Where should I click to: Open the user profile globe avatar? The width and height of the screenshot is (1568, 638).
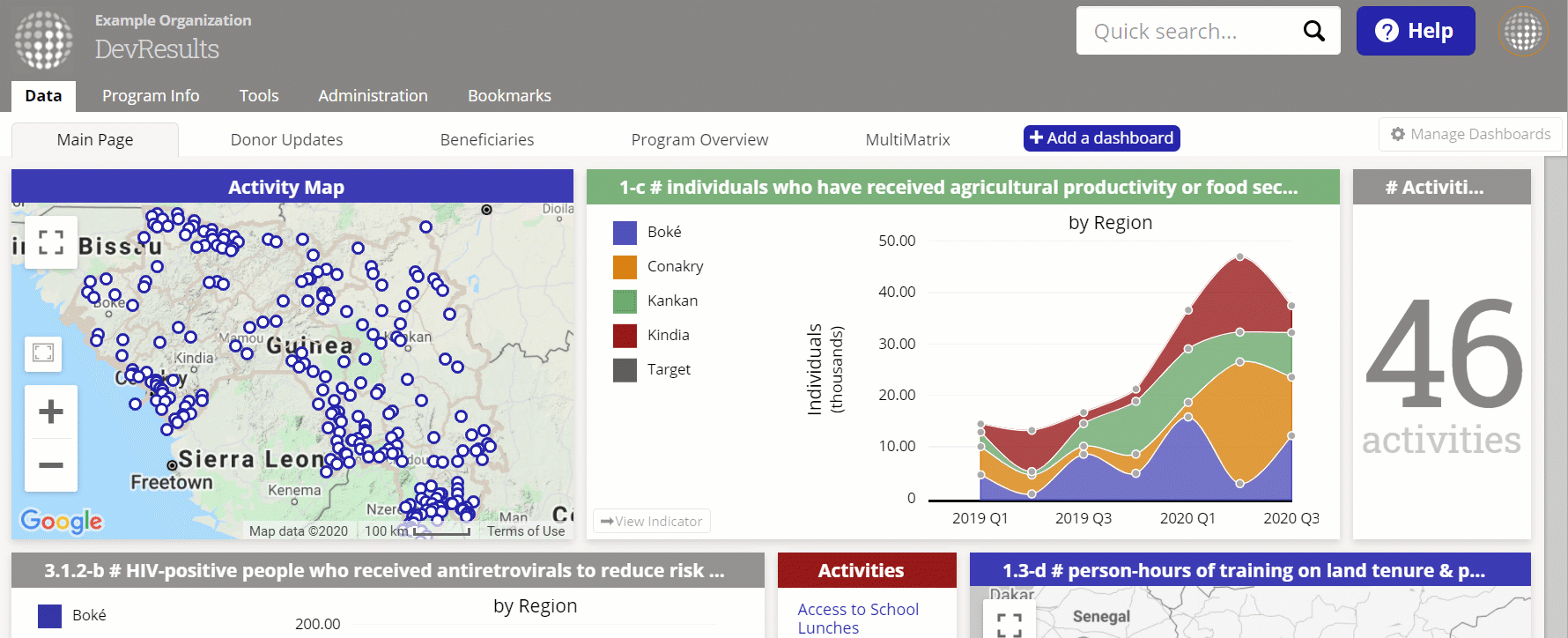click(1523, 32)
